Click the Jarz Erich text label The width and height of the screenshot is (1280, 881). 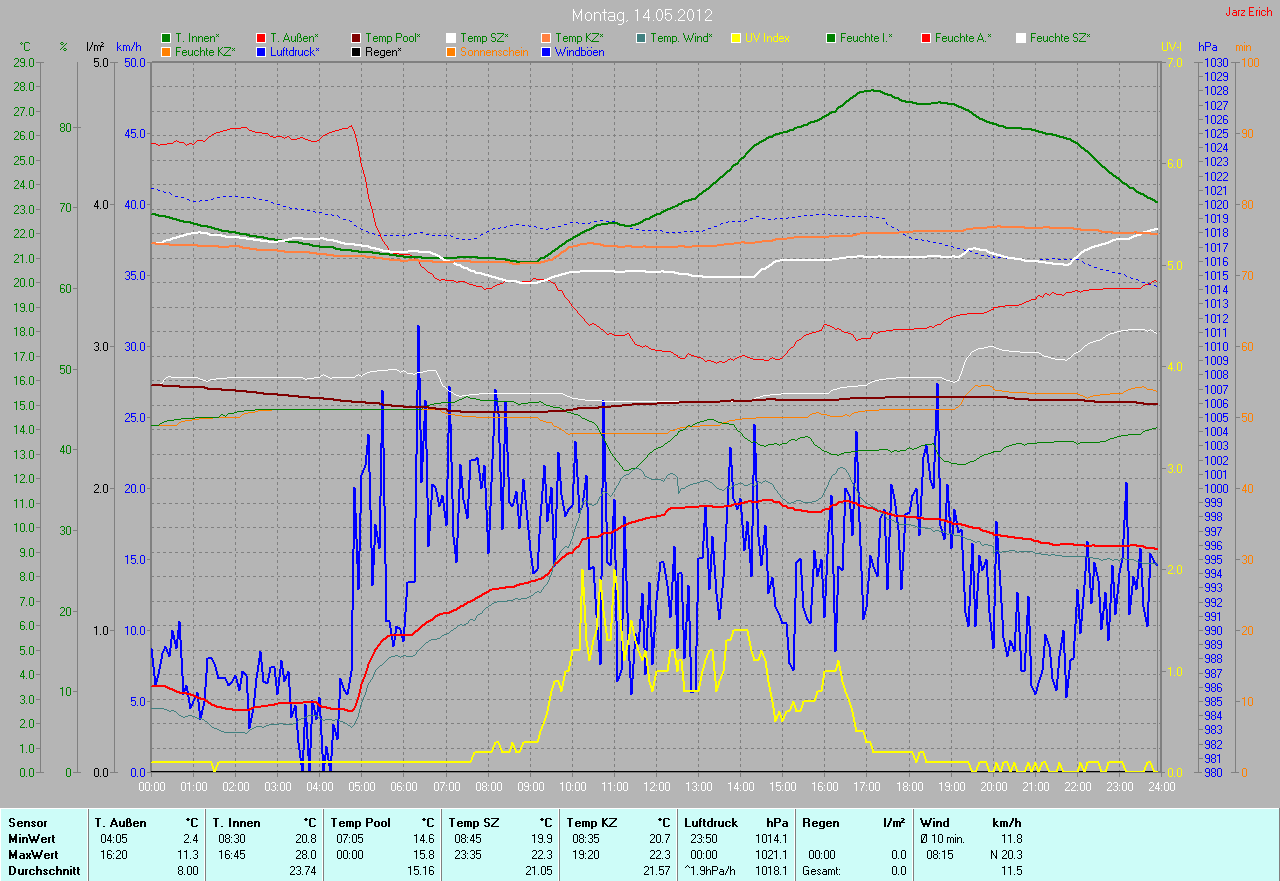pyautogui.click(x=1249, y=12)
